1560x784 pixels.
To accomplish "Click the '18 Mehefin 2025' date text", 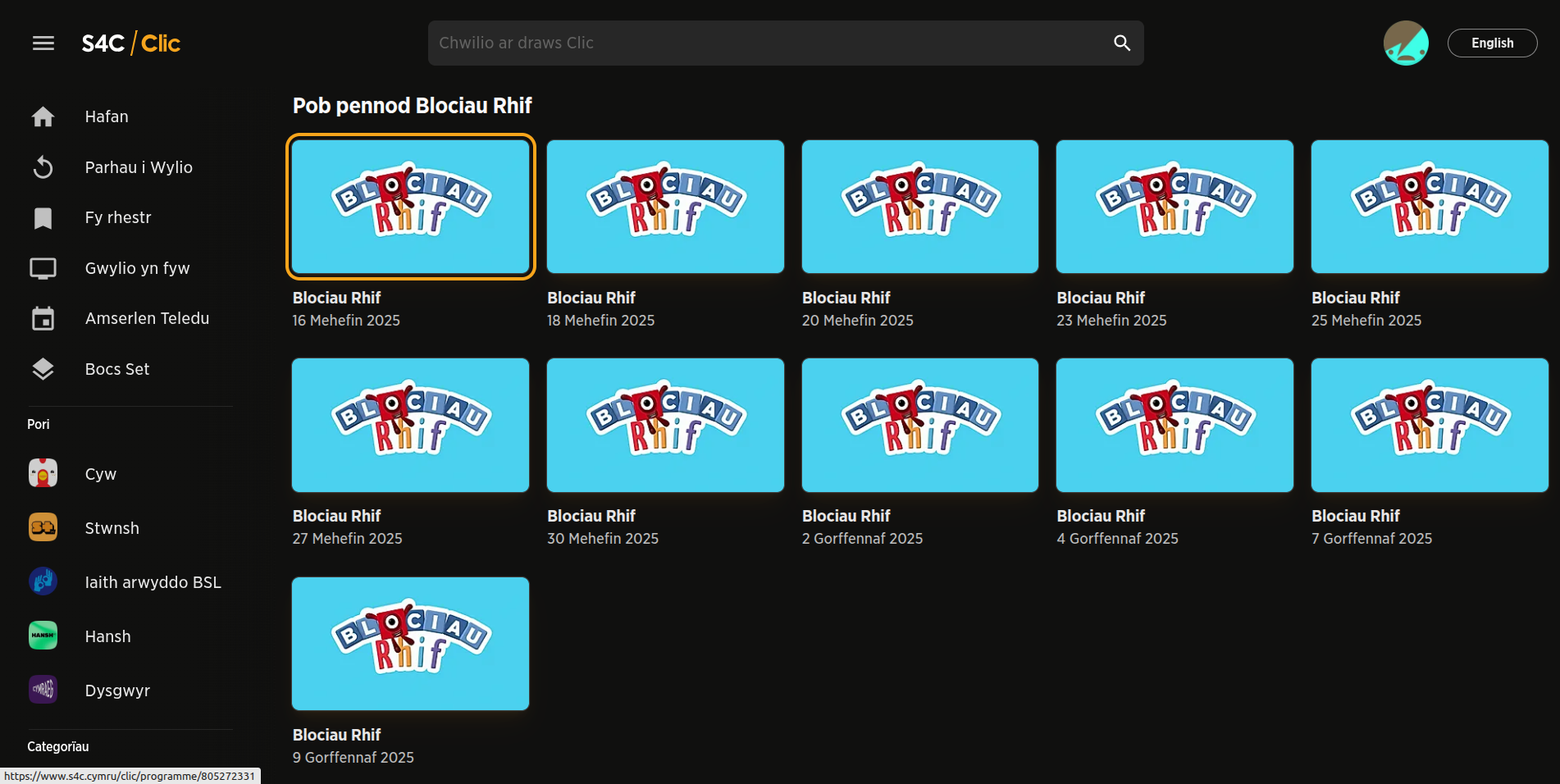I will coord(601,321).
